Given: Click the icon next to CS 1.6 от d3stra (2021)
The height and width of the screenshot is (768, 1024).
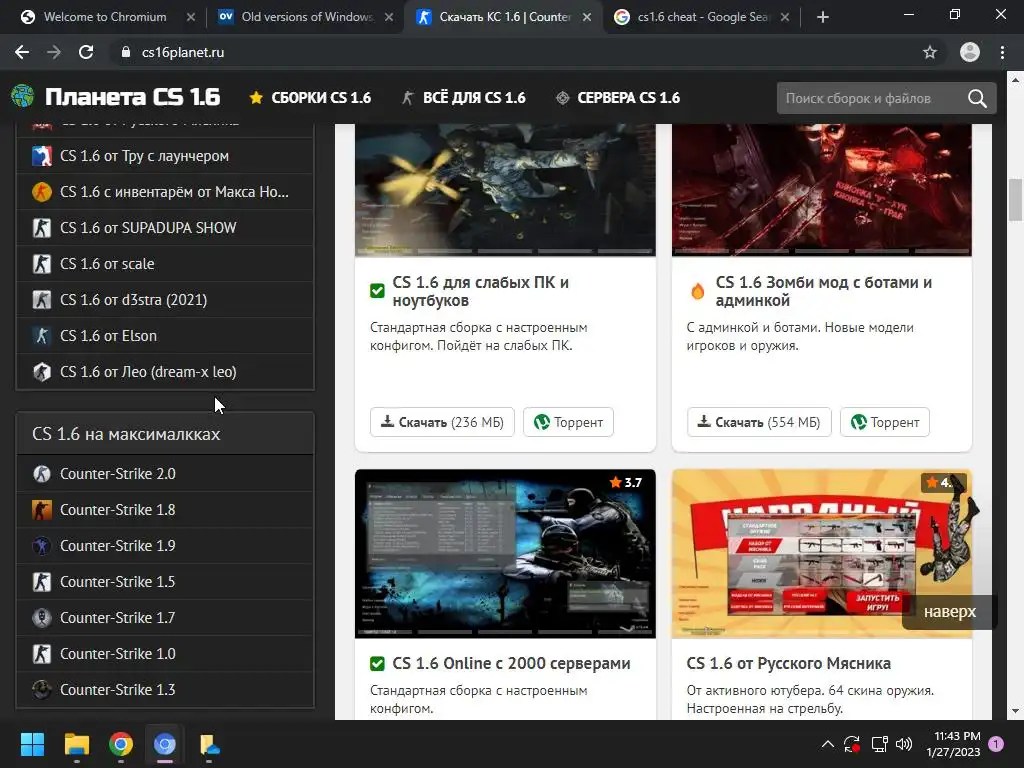Looking at the screenshot, I should 42,300.
